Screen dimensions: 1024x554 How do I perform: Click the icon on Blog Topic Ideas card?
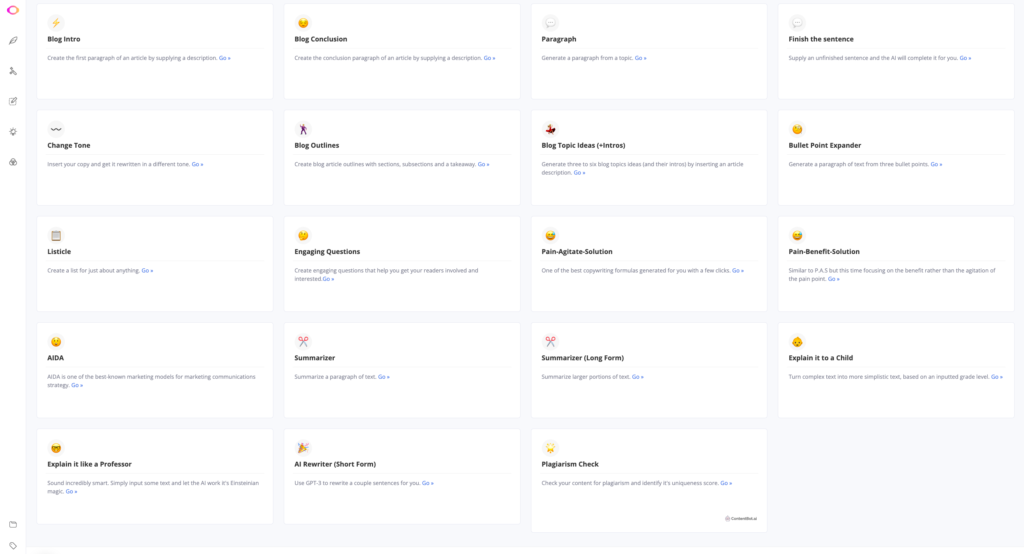(x=551, y=129)
